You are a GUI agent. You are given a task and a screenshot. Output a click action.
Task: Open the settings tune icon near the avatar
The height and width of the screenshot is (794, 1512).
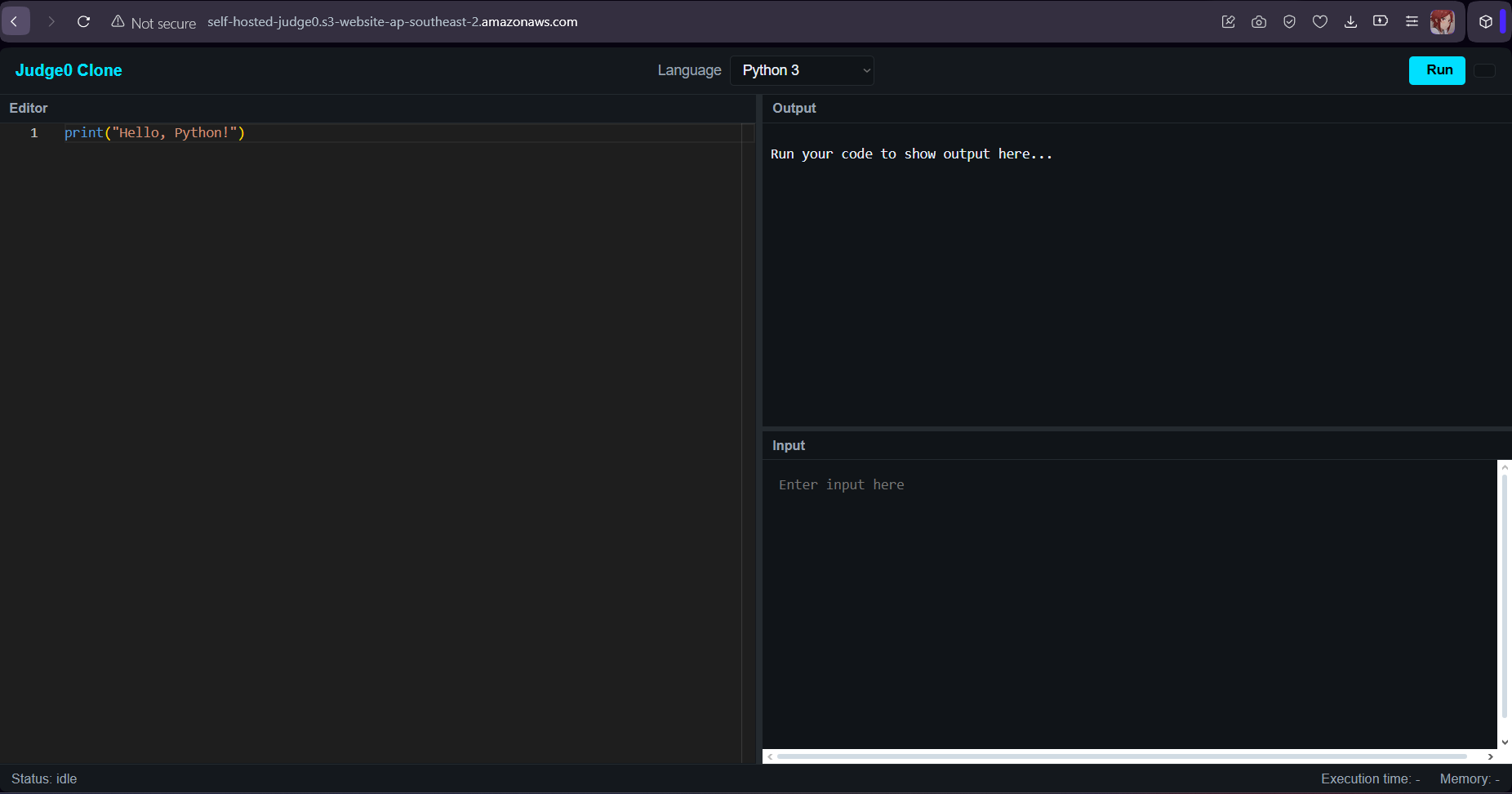[x=1412, y=21]
